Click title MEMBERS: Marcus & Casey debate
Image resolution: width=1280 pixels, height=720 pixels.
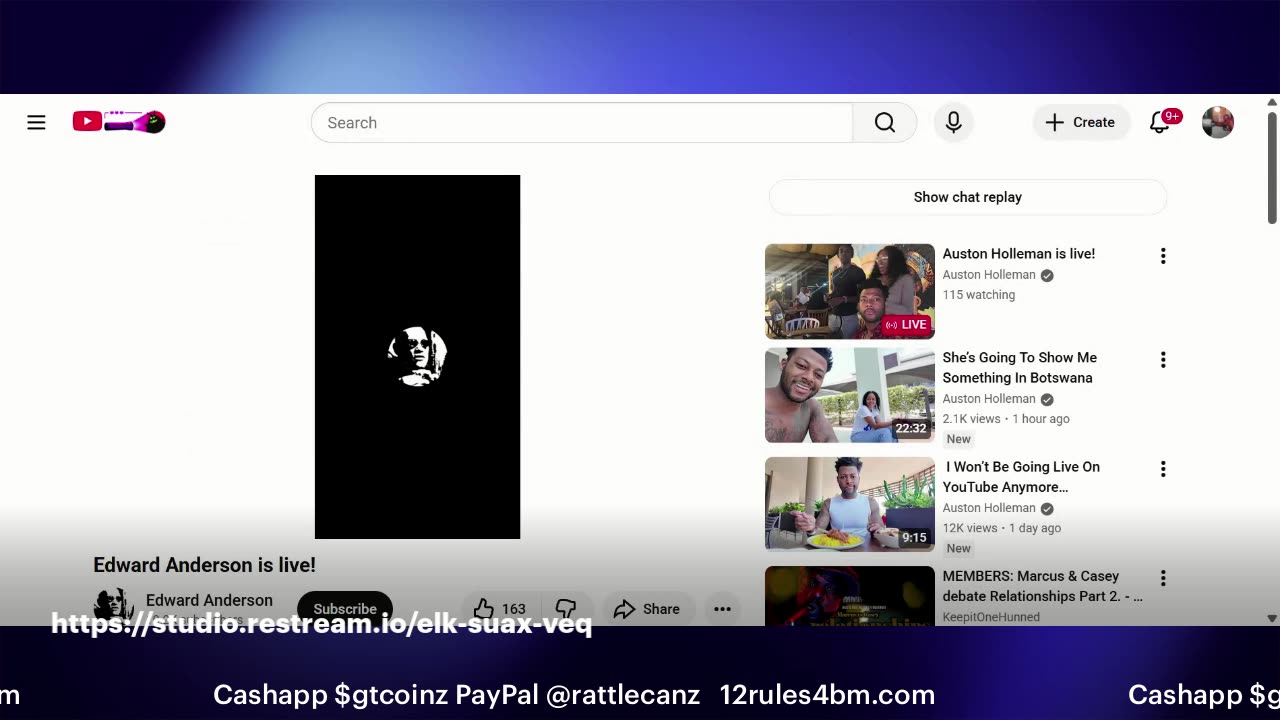pyautogui.click(x=1043, y=586)
